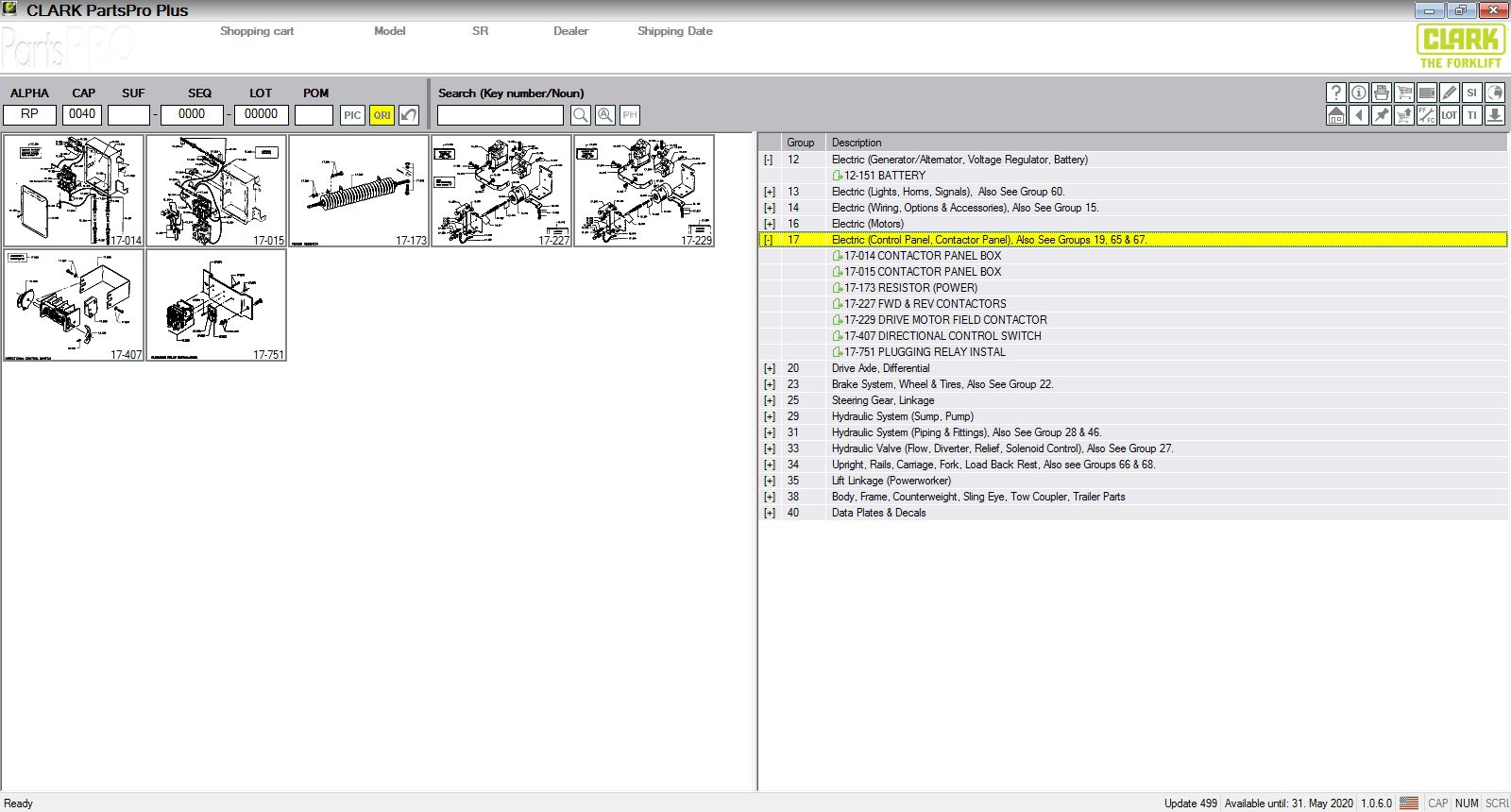Collapse group 12 Electric Generator/Alternator
The image size is (1511, 812).
click(769, 160)
